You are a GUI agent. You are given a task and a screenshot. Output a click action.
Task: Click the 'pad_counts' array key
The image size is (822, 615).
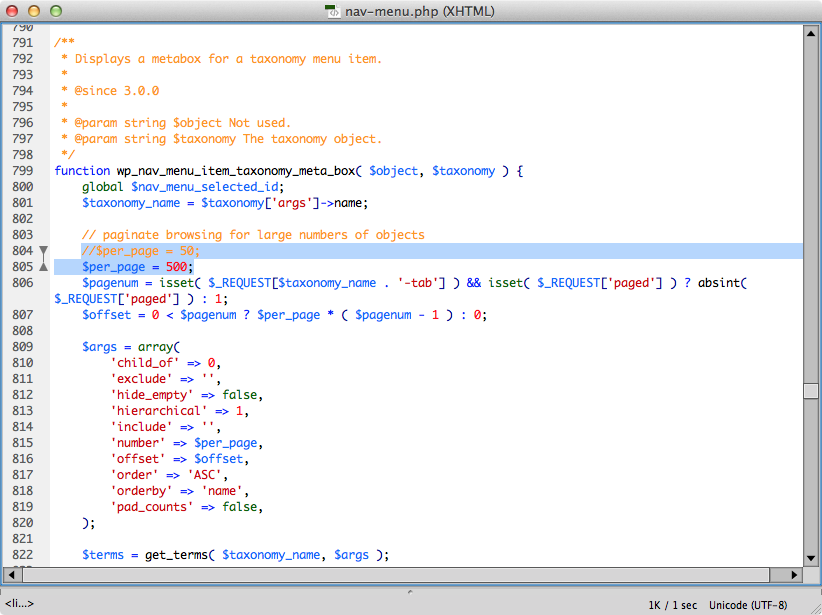(152, 507)
